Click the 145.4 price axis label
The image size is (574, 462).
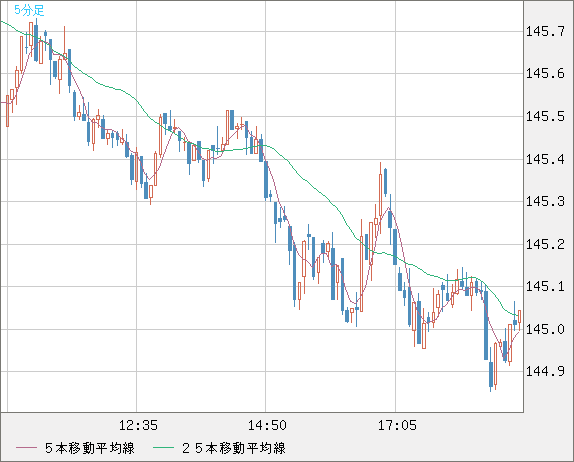[x=545, y=159]
